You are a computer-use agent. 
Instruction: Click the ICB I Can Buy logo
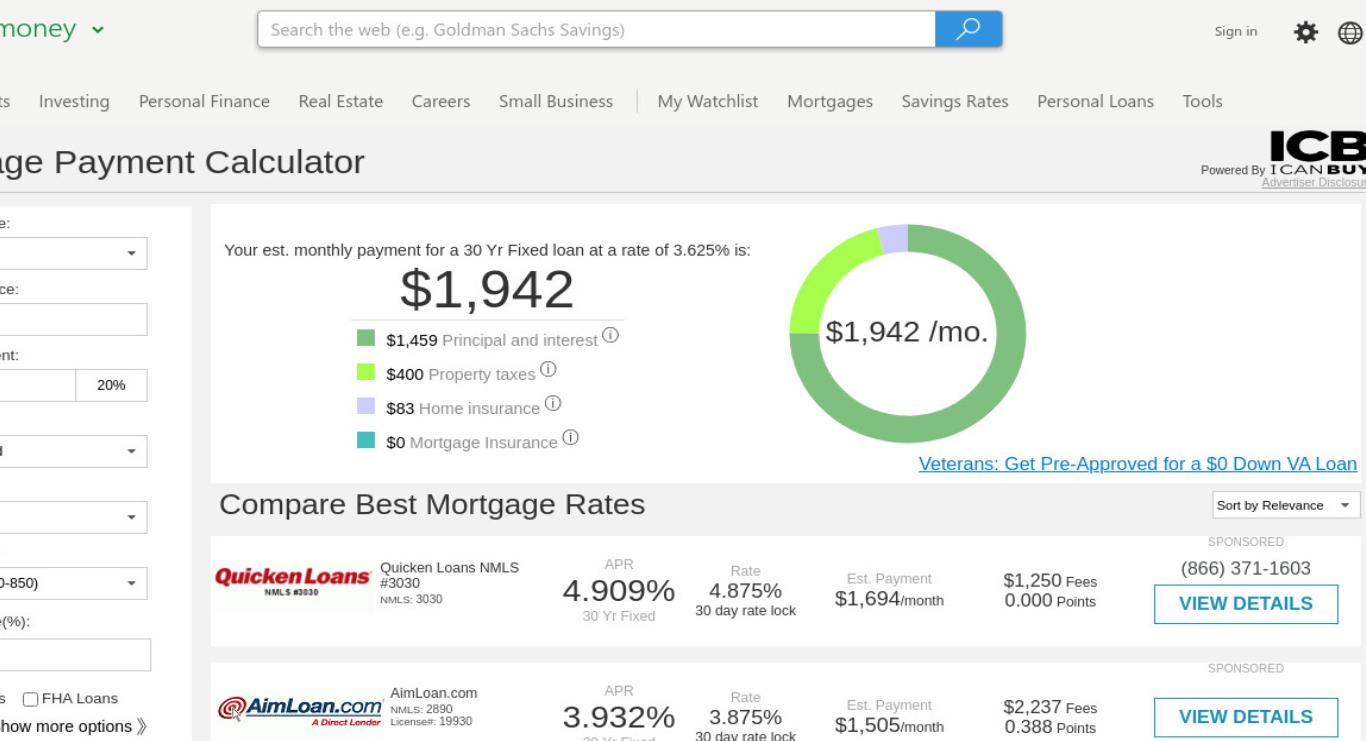1318,152
